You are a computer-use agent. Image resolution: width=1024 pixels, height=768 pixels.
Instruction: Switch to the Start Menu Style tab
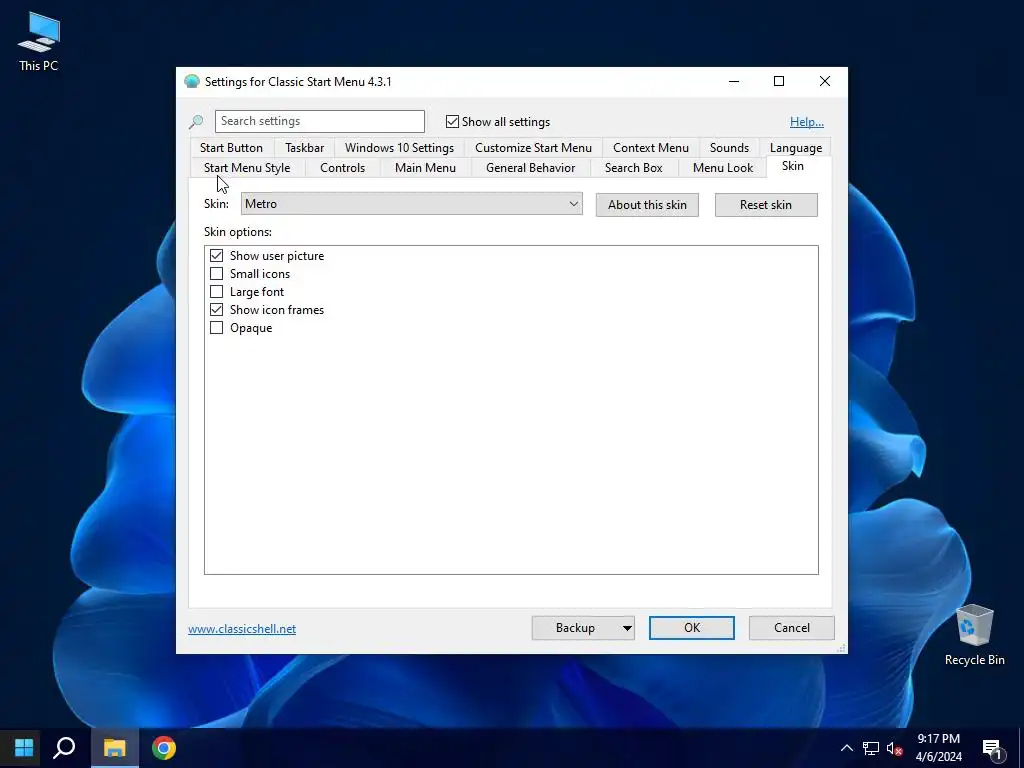tap(247, 168)
